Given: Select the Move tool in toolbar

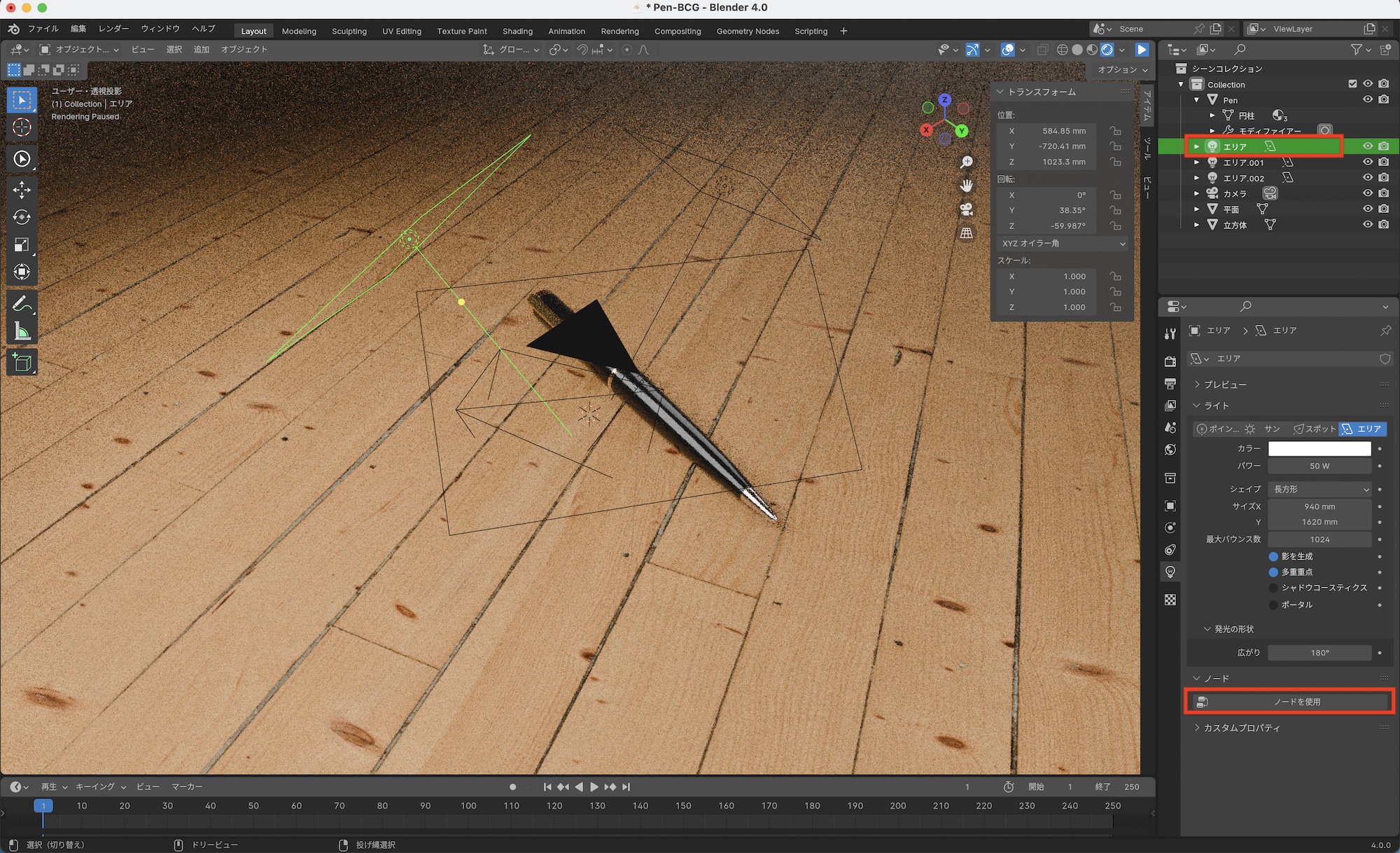Looking at the screenshot, I should 22,190.
